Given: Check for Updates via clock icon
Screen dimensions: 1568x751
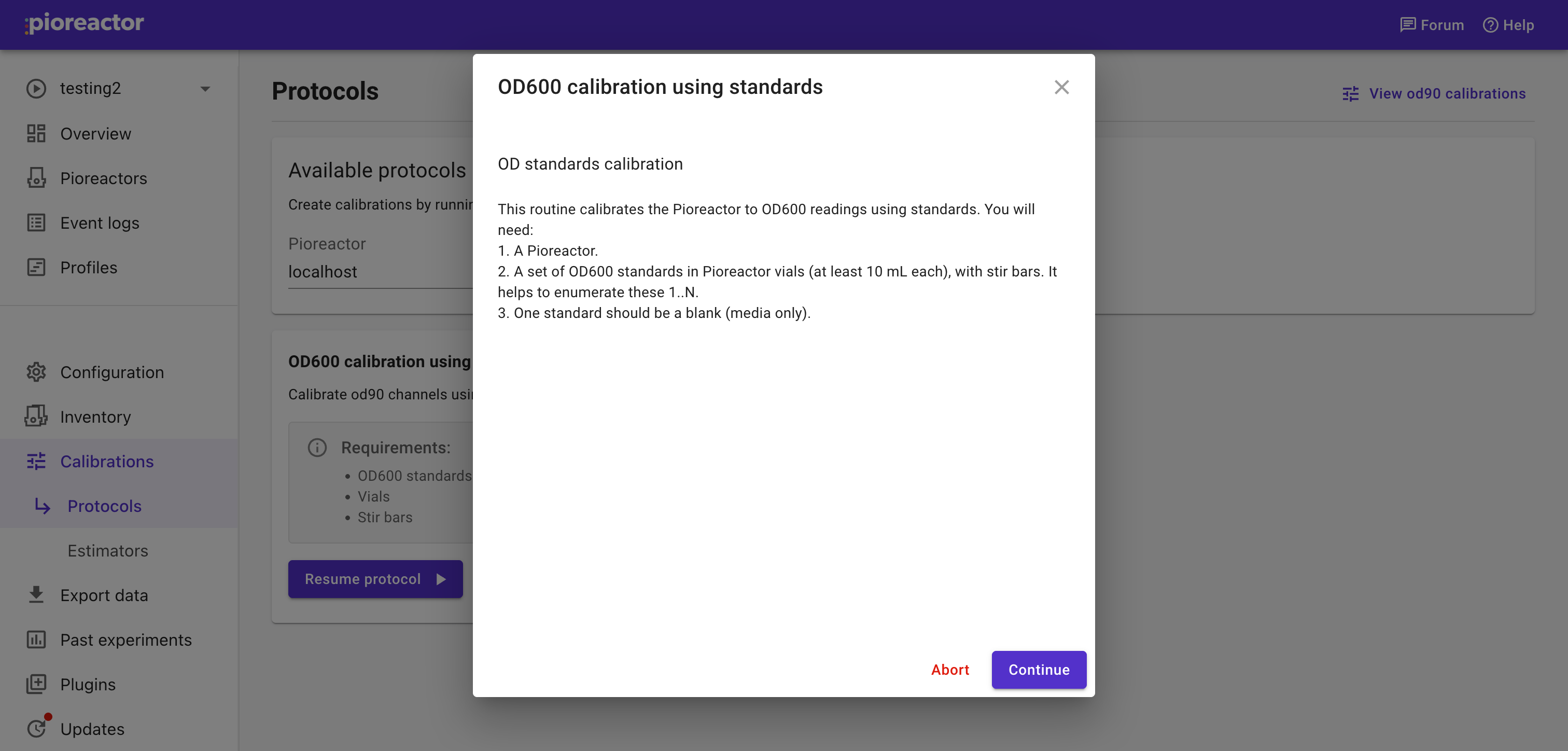Looking at the screenshot, I should (36, 729).
